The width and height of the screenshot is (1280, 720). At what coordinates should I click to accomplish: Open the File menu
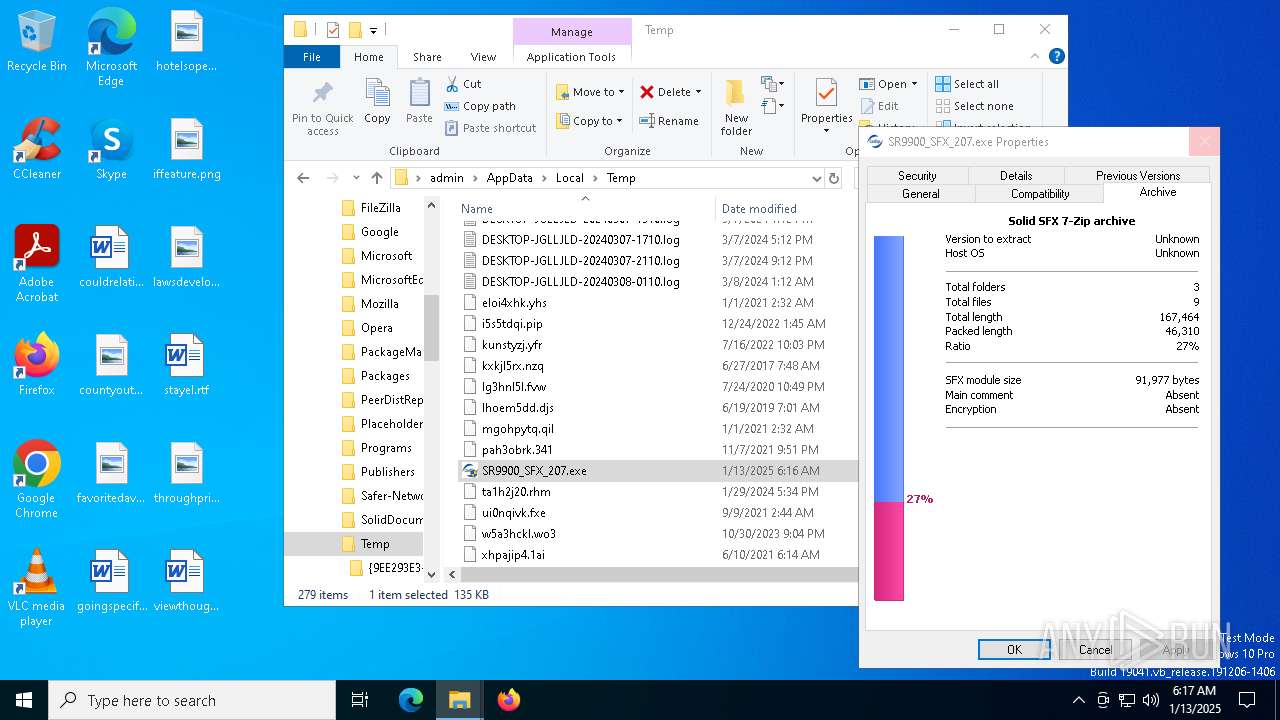coord(312,57)
